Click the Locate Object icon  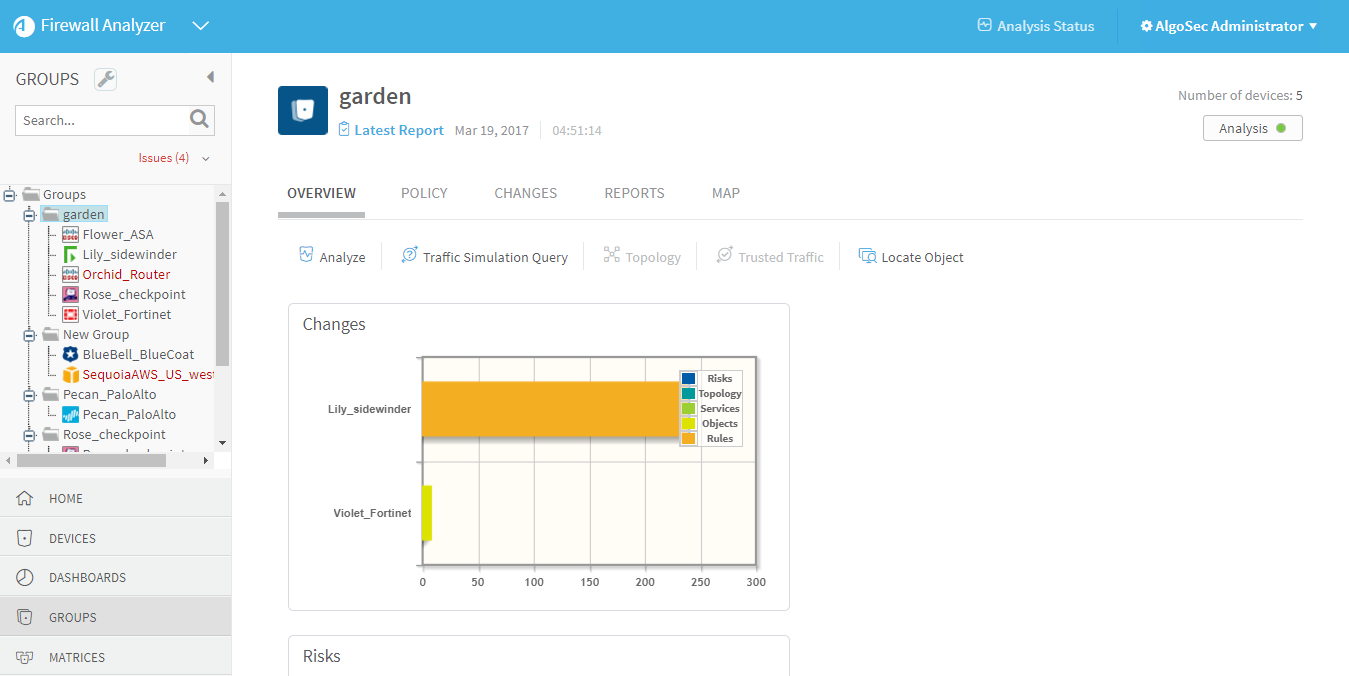(867, 256)
